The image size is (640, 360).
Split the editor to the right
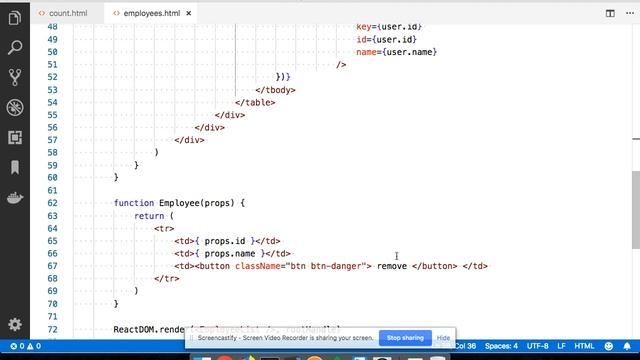pyautogui.click(x=610, y=13)
